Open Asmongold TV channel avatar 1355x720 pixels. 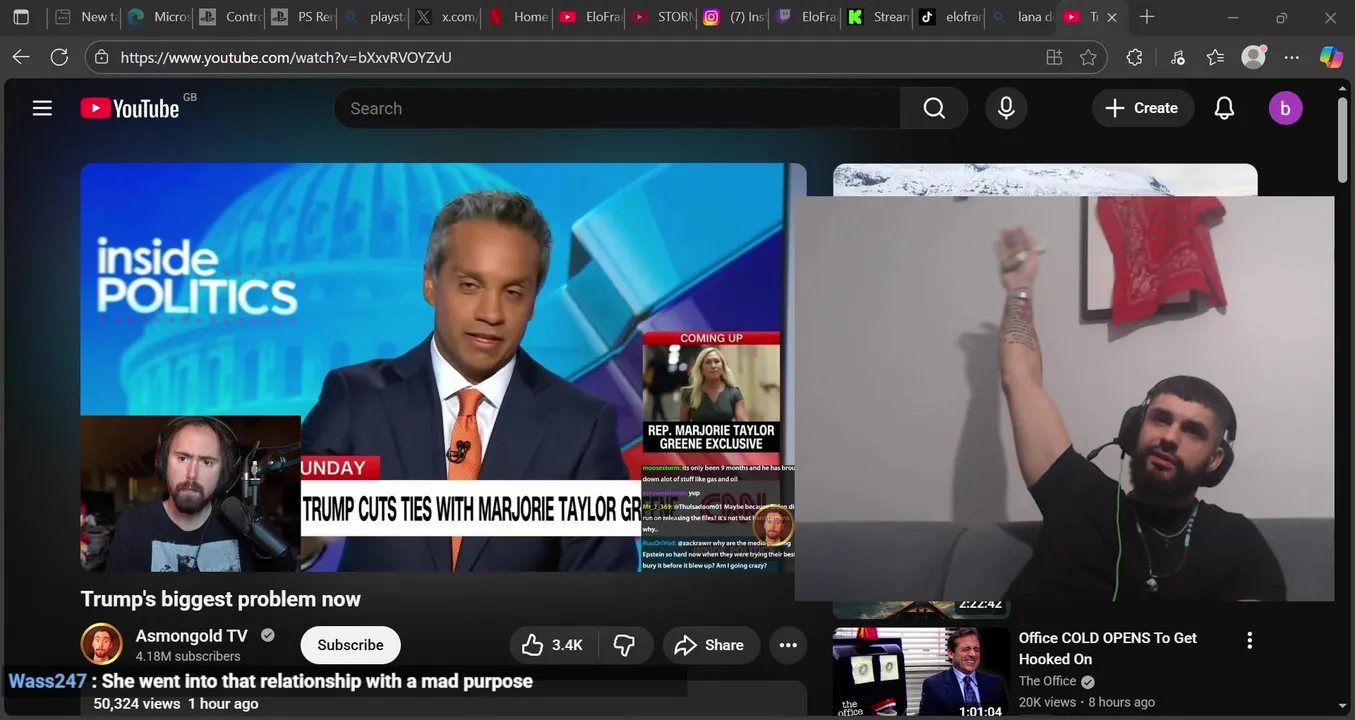(101, 645)
